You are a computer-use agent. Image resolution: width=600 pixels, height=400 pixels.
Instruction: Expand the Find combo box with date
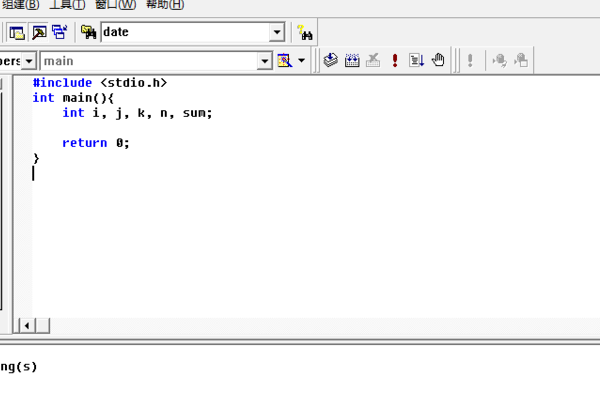[277, 32]
